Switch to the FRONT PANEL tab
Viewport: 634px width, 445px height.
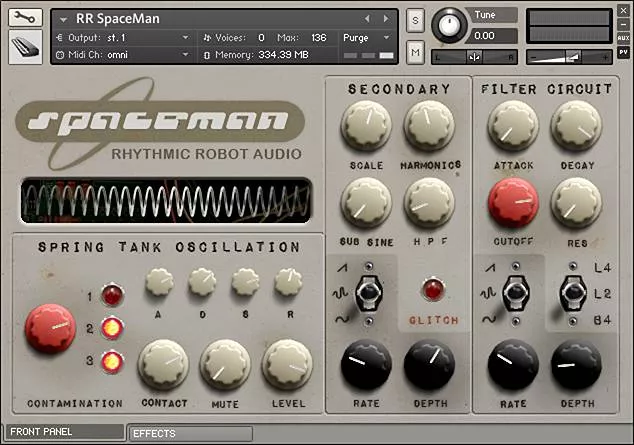(64, 432)
